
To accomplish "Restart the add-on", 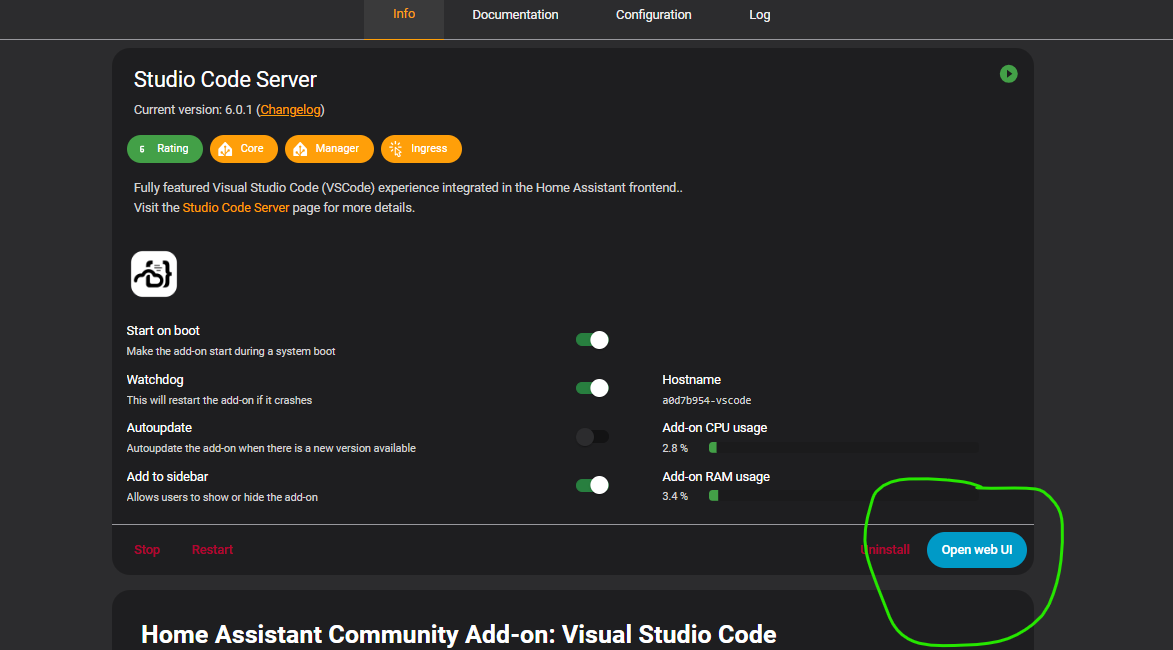I will tap(212, 550).
